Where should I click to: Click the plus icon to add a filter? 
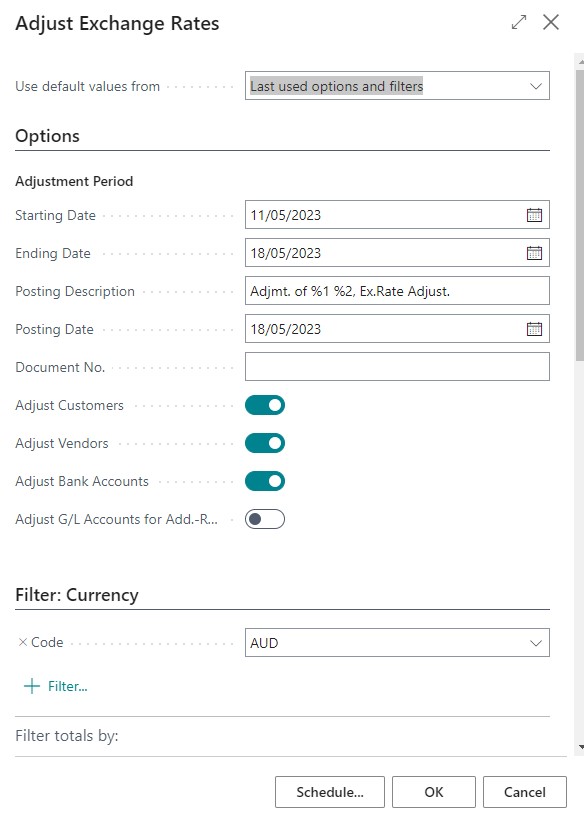[32, 686]
